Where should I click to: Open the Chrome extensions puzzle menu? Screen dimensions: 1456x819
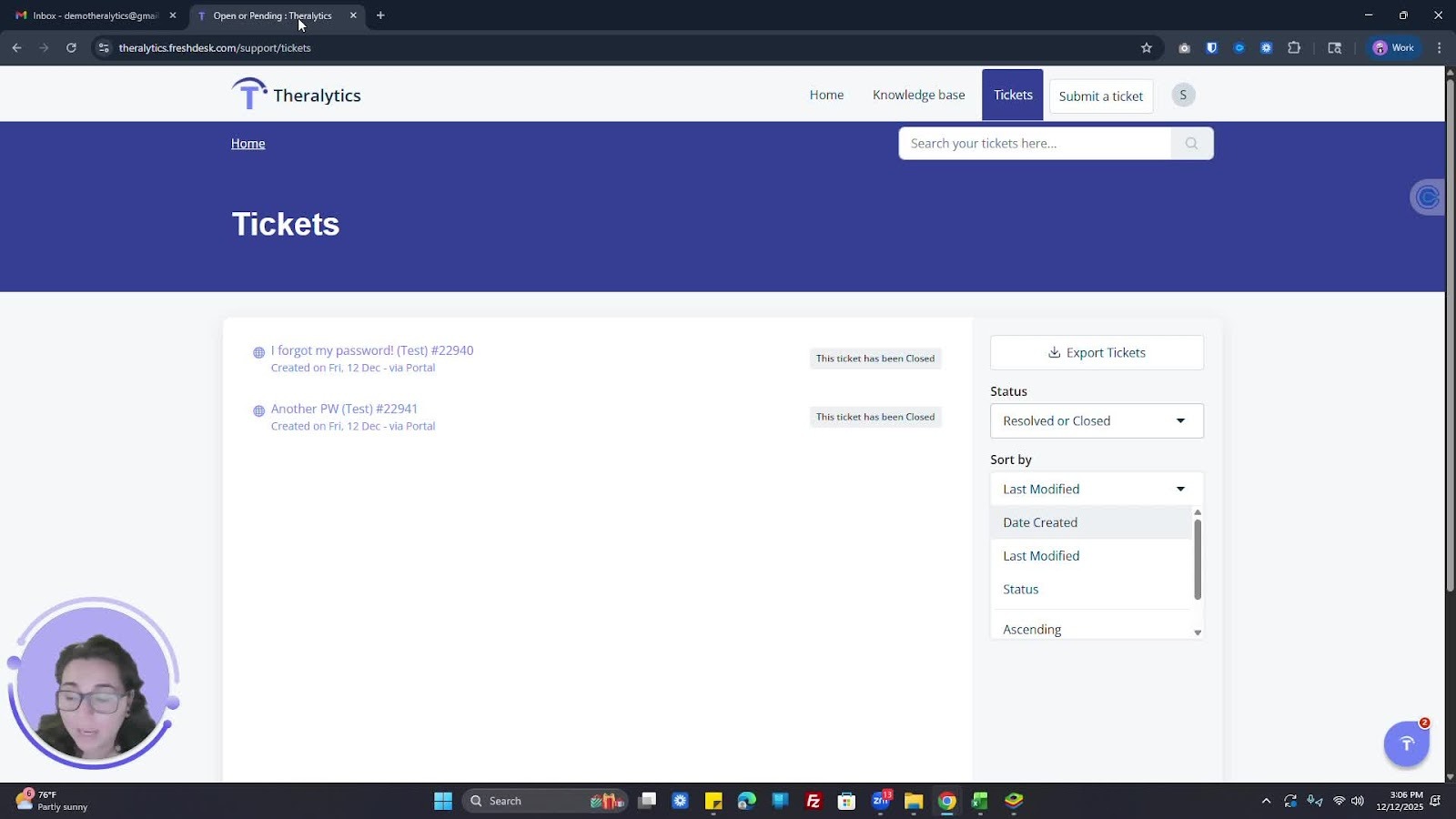click(1294, 47)
